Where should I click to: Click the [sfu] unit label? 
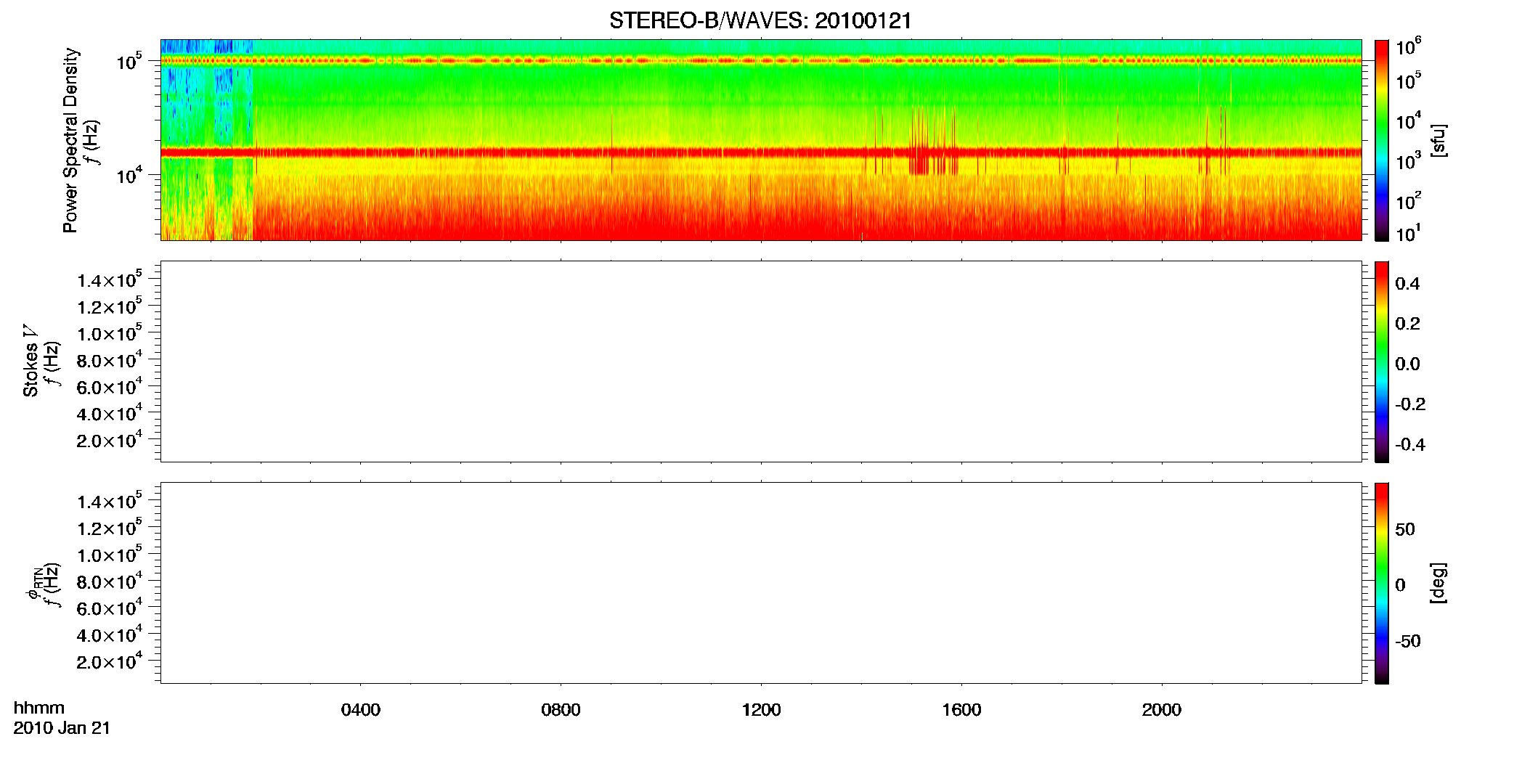pyautogui.click(x=1439, y=141)
